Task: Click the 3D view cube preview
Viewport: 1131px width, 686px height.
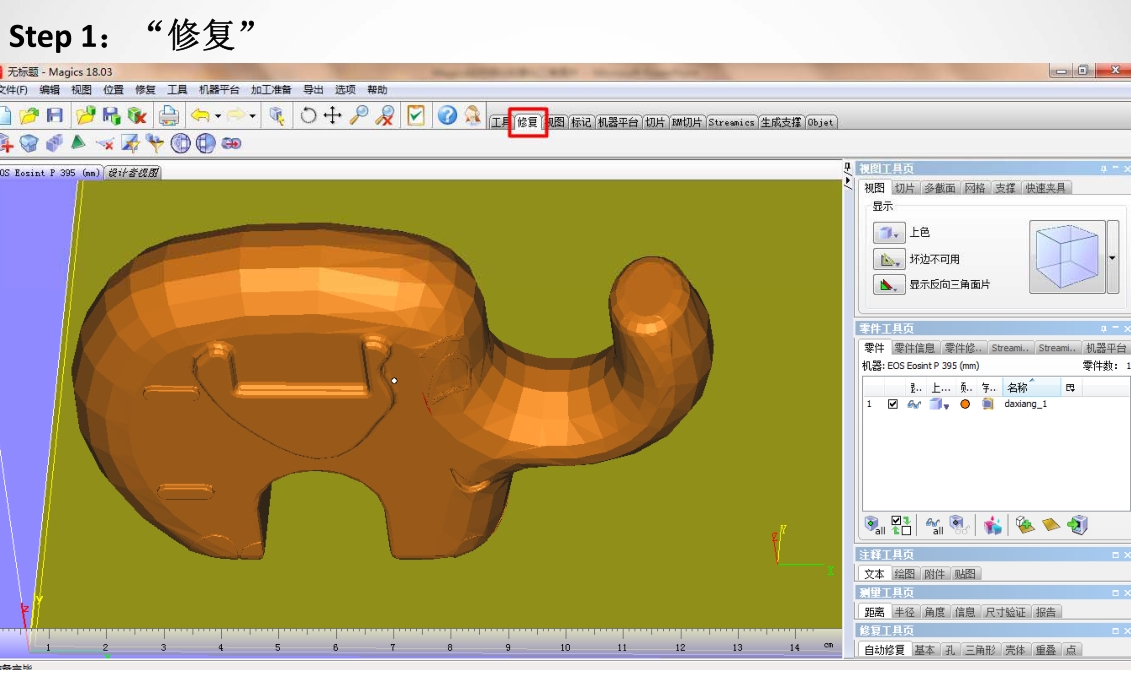Action: [x=1067, y=257]
